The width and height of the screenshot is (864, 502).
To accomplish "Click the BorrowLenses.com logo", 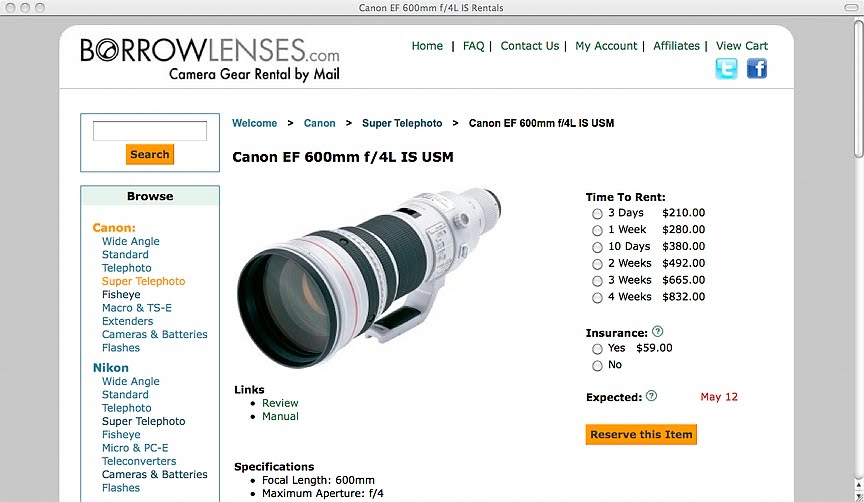I will click(210, 60).
